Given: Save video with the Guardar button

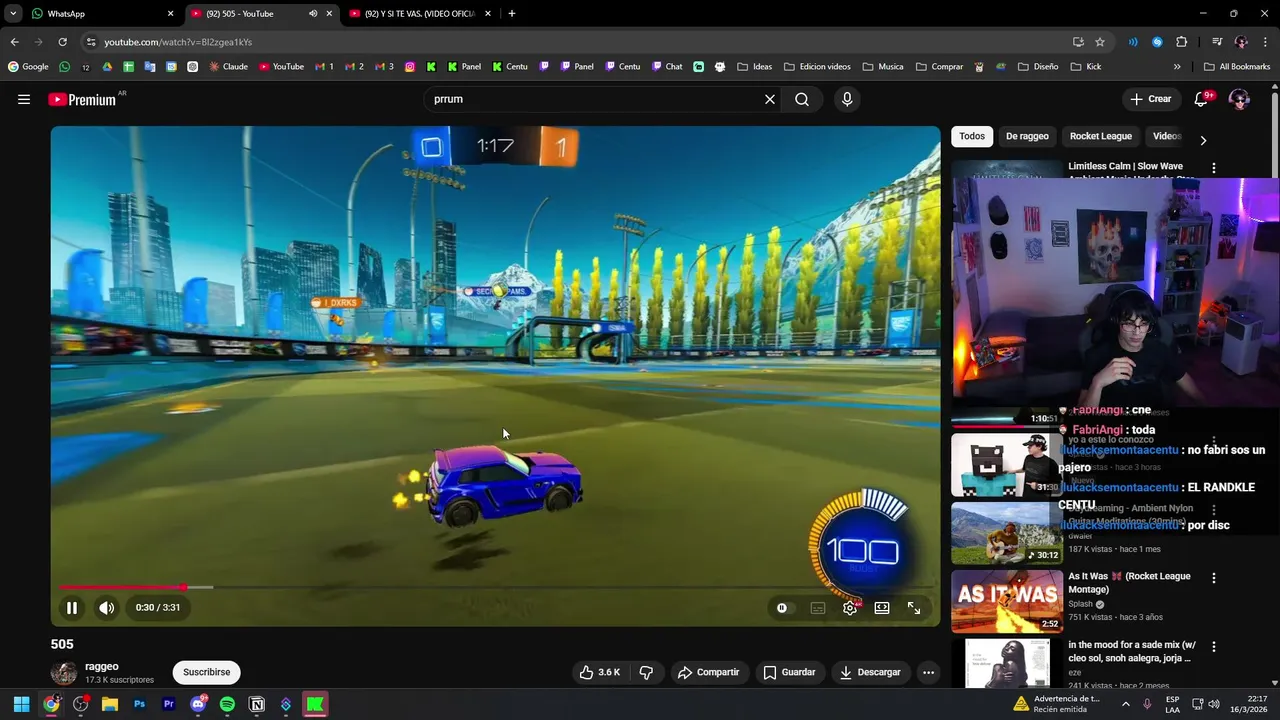Looking at the screenshot, I should (x=789, y=672).
